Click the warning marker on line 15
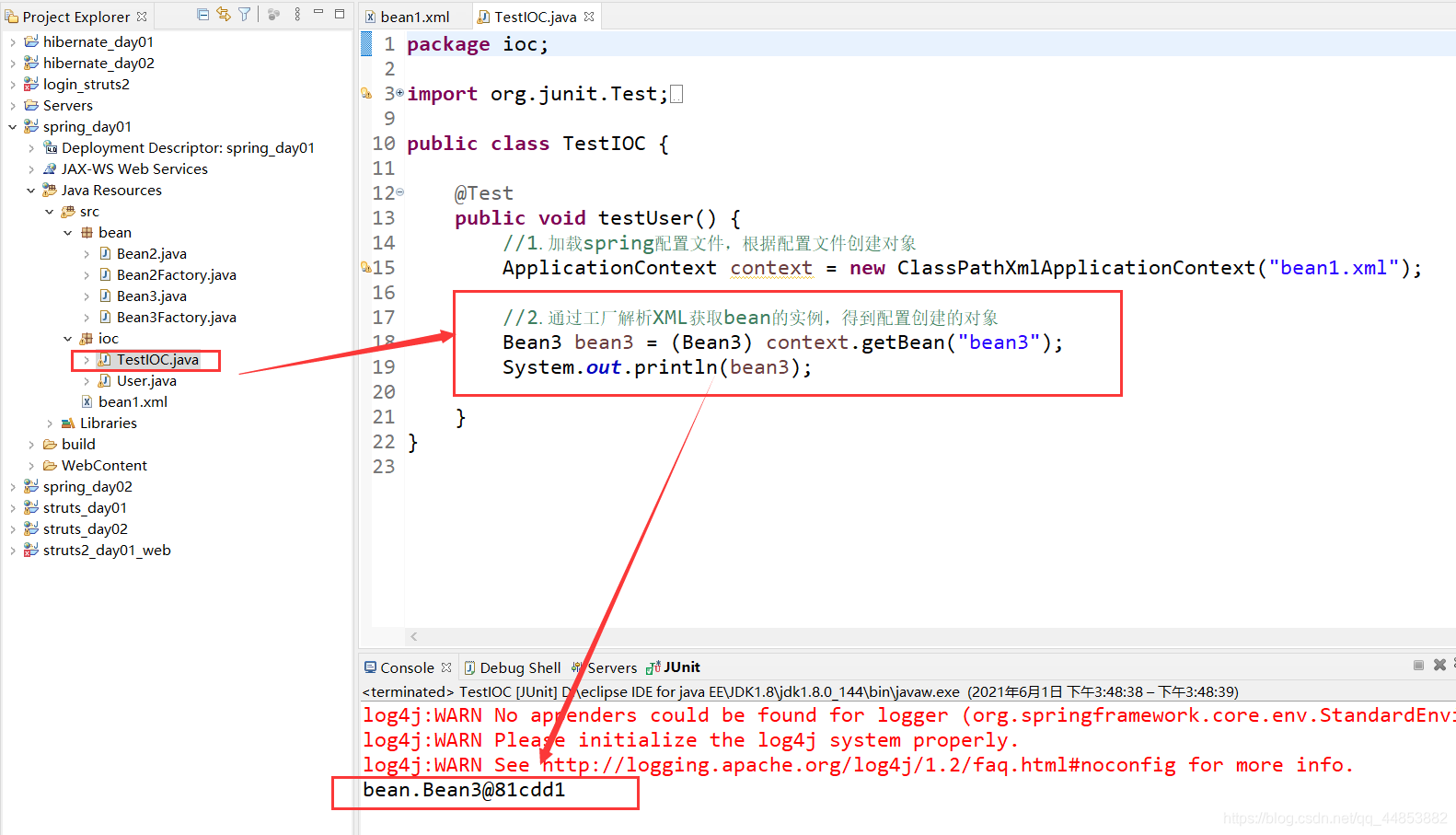 point(366,268)
